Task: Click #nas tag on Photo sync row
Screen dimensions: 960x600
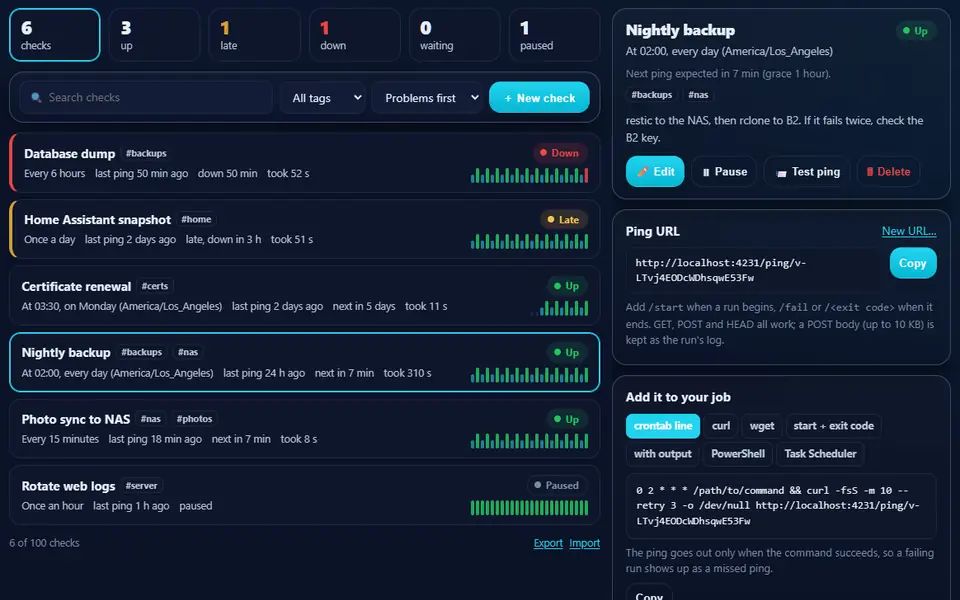Action: click(x=151, y=419)
